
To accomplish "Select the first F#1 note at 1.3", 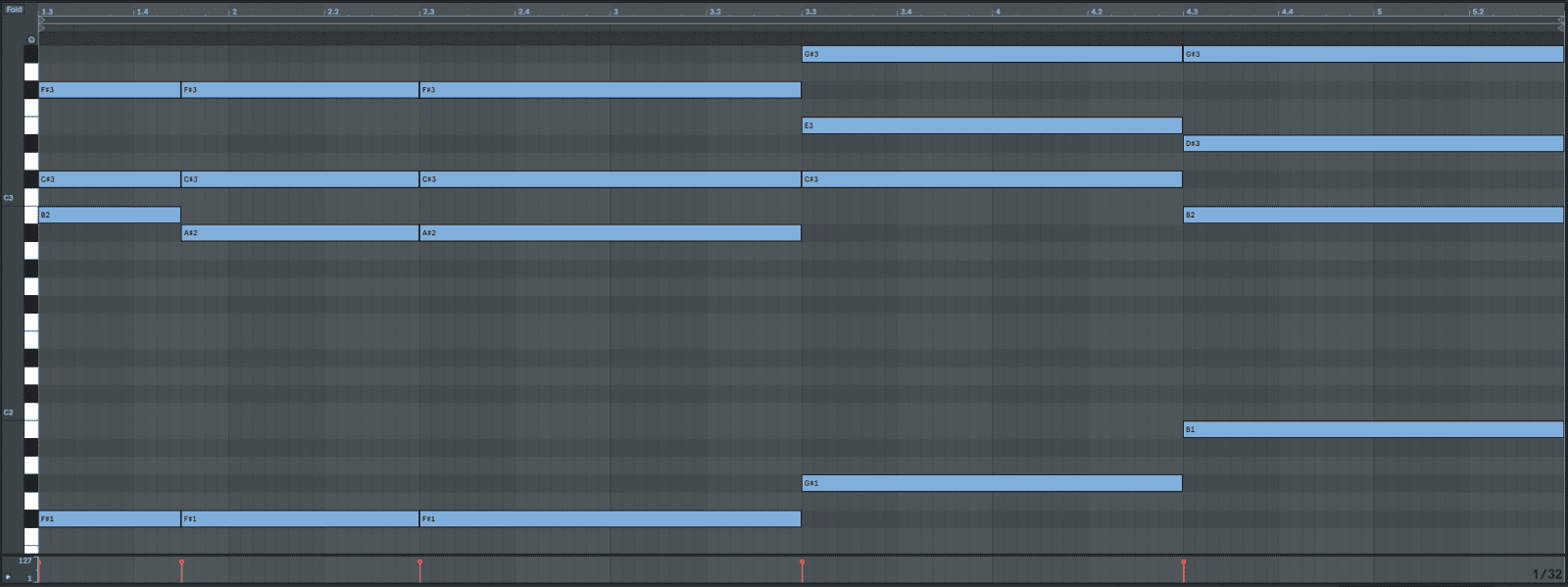I will [x=110, y=518].
